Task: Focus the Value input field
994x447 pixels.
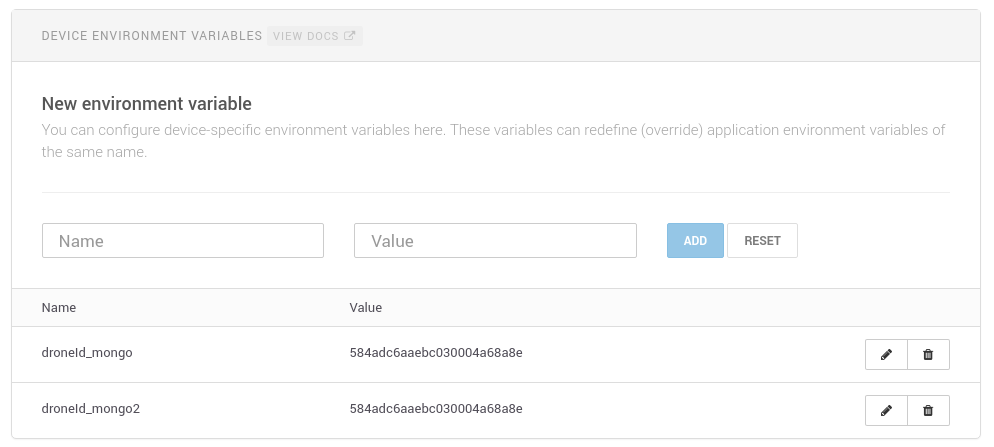Action: point(495,241)
